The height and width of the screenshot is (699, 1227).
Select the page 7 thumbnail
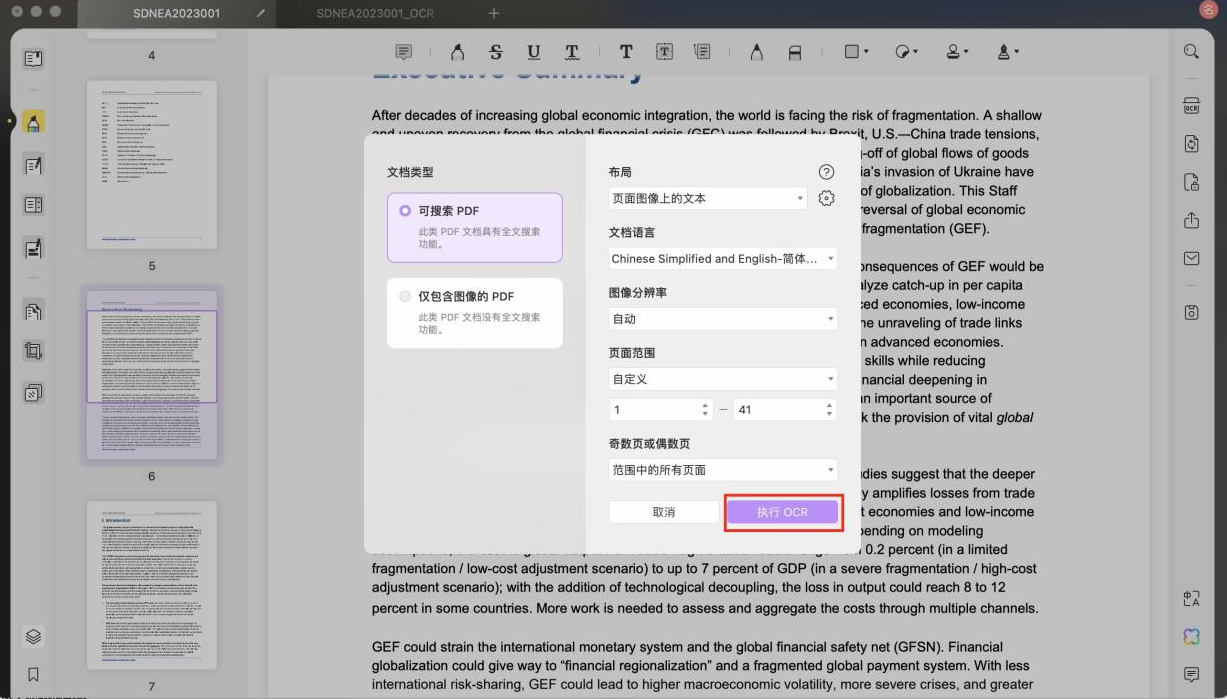[152, 585]
